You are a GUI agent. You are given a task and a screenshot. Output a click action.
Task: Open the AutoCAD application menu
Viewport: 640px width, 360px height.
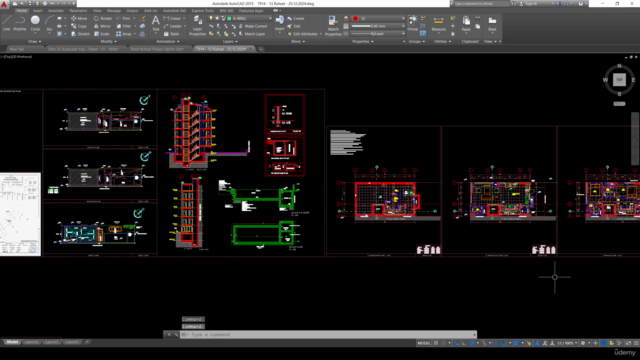click(4, 4)
